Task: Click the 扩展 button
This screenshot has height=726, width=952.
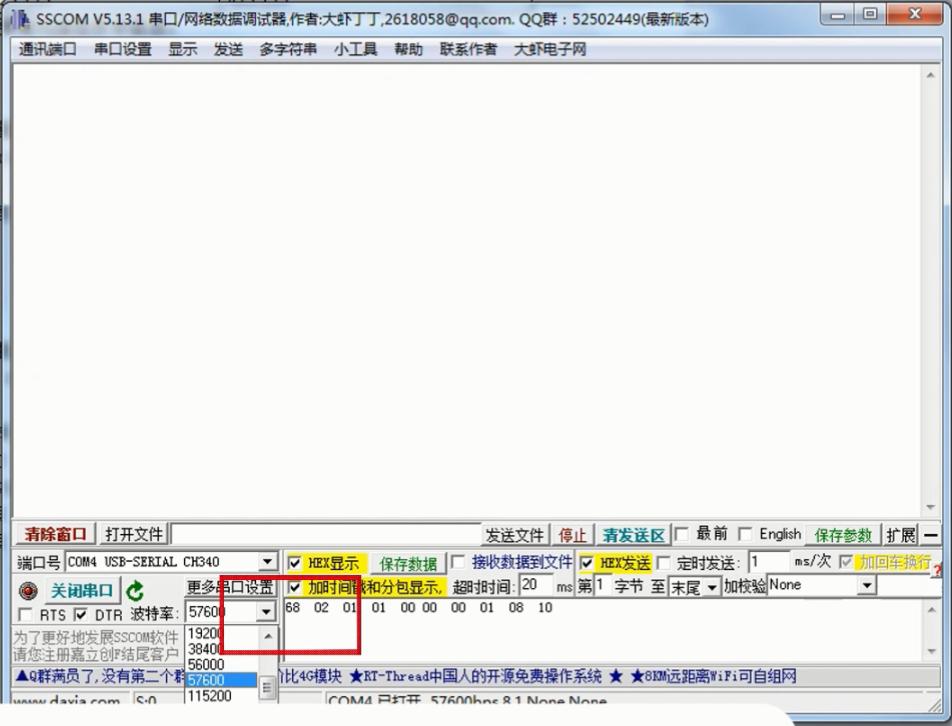Action: click(900, 535)
